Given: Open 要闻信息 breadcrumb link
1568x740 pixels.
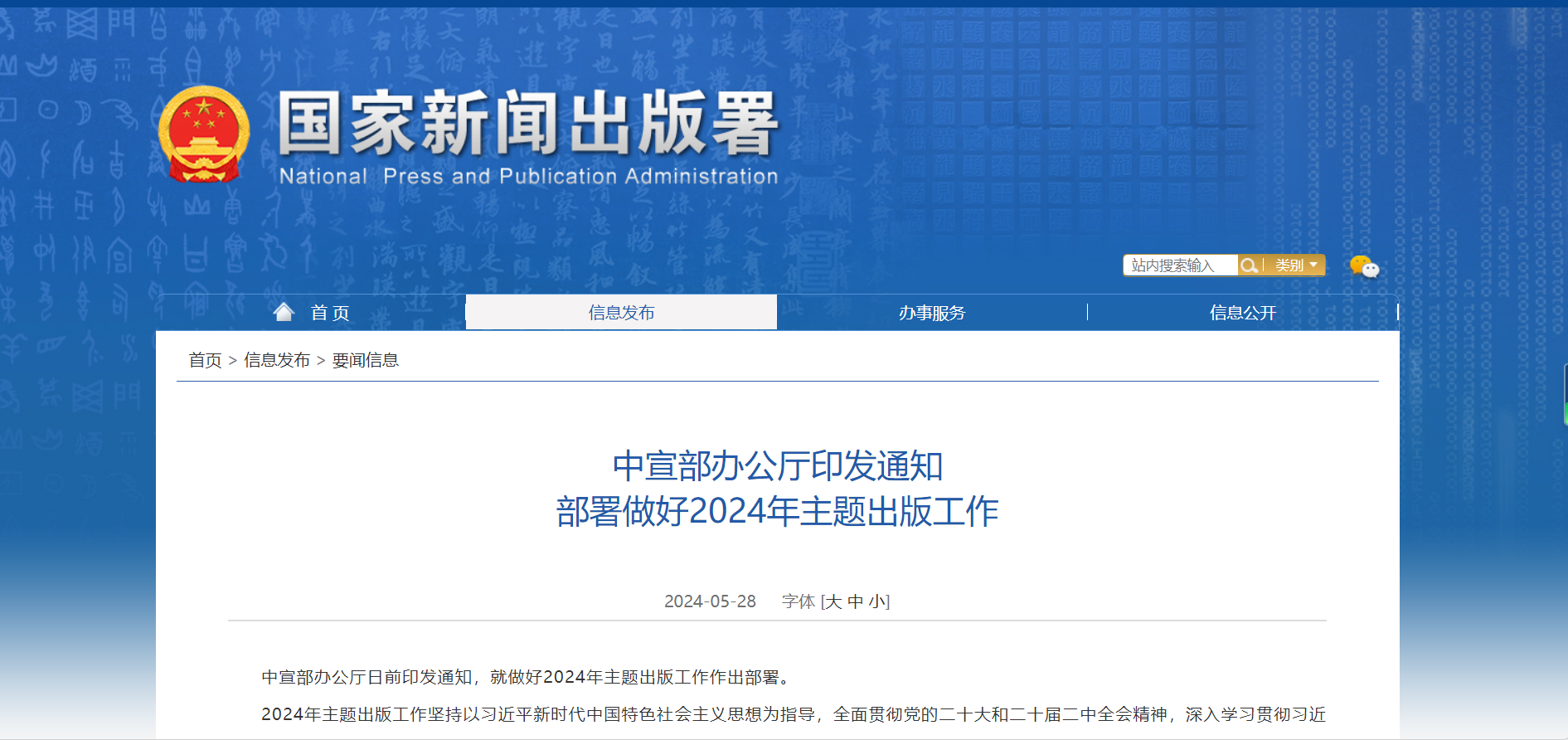Looking at the screenshot, I should (365, 360).
